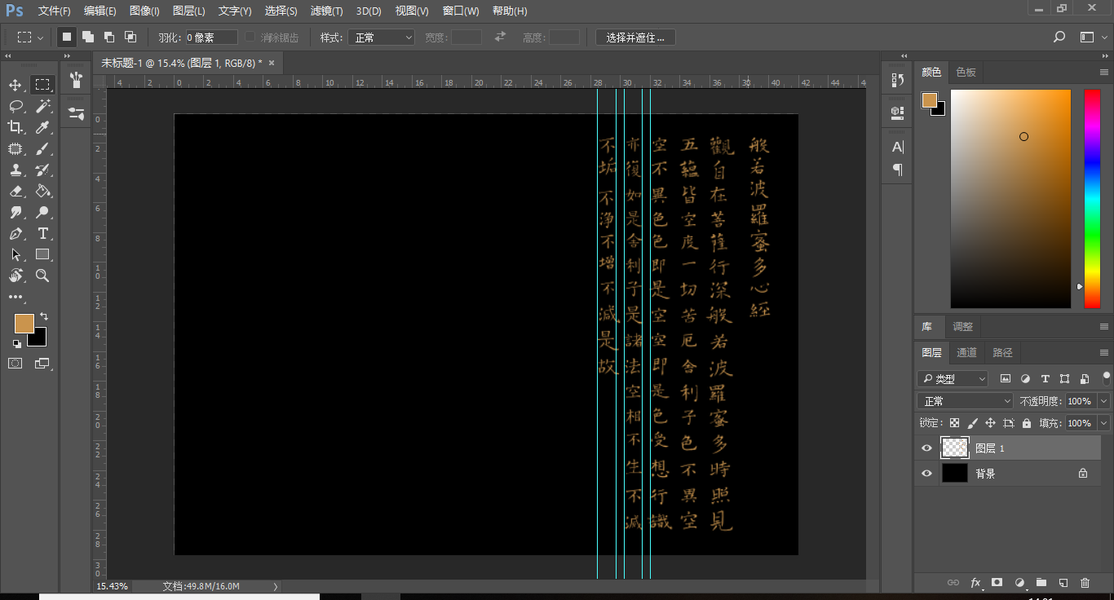This screenshot has width=1114, height=600.
Task: Open the 样式 style dropdown
Action: pos(381,38)
